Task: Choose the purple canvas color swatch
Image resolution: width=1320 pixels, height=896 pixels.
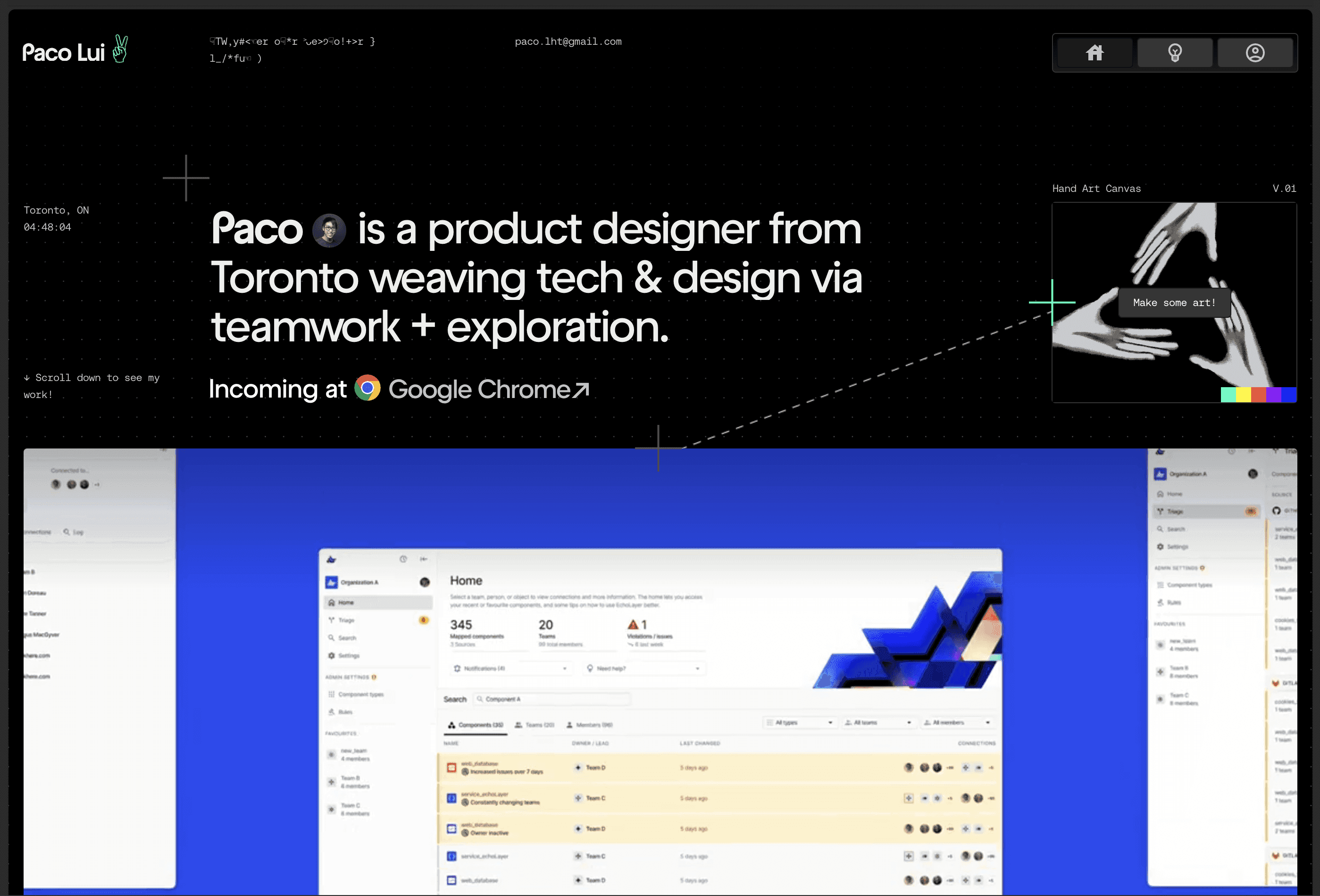Action: click(x=1274, y=395)
